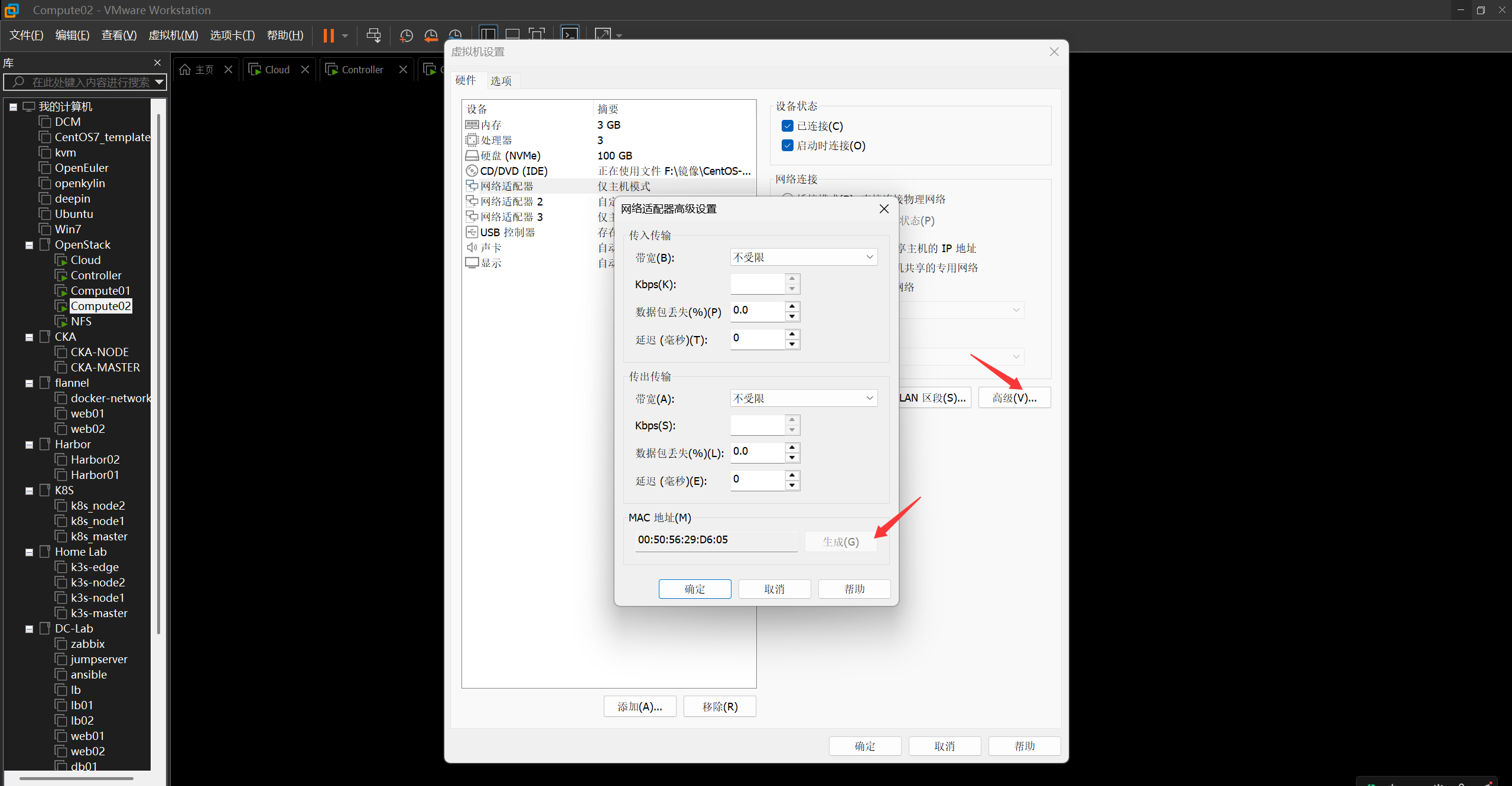This screenshot has width=1512, height=786.
Task: Collapse the Harbor folder in library
Action: coord(29,444)
